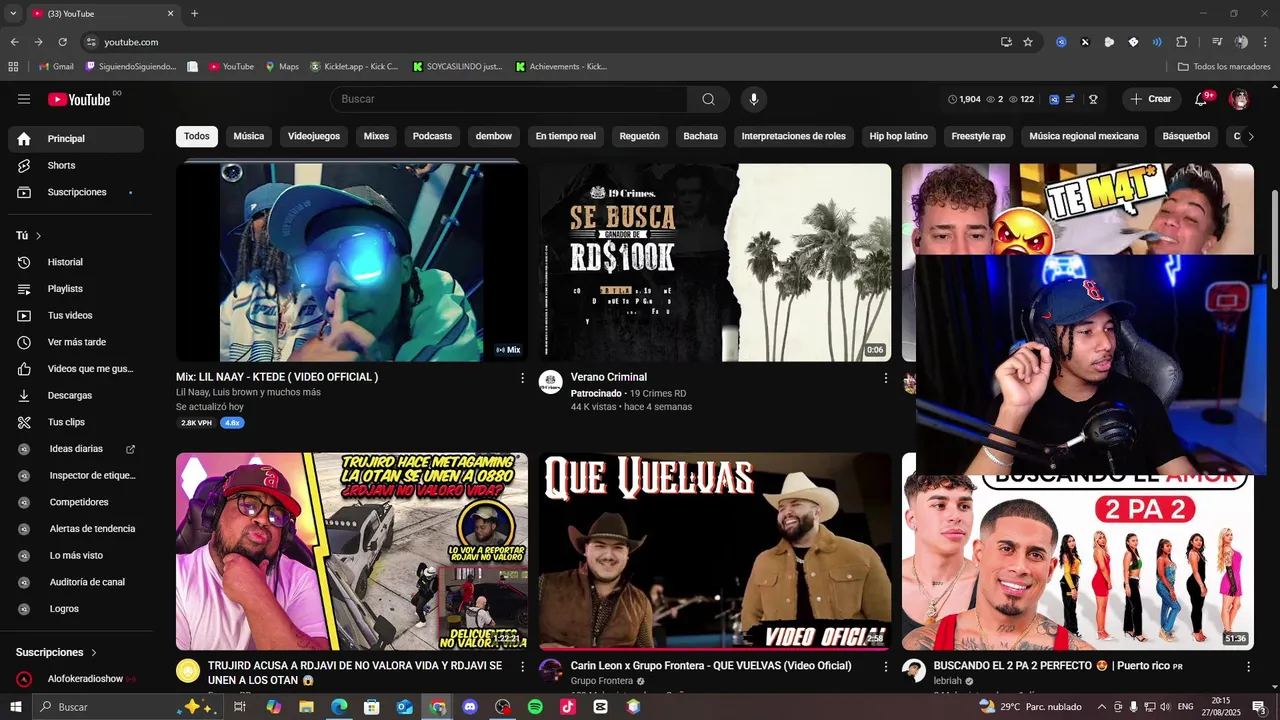Select the Música category chip
The image size is (1280, 720).
249,136
